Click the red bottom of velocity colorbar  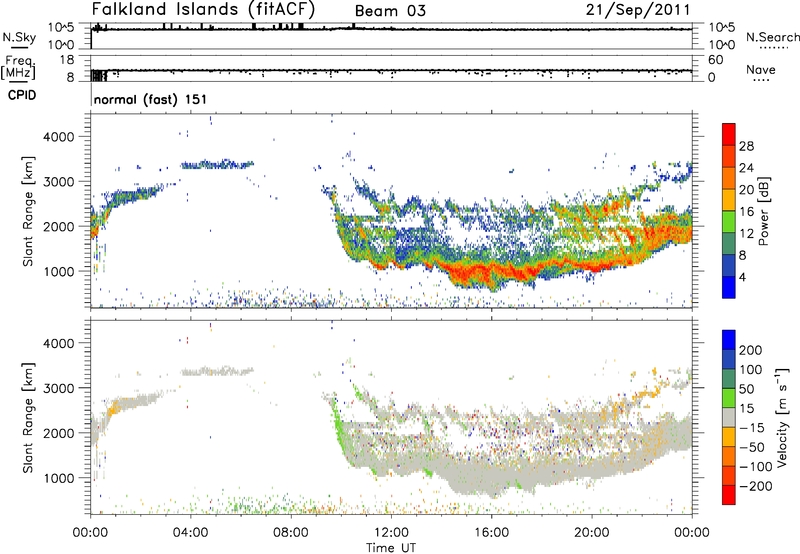pos(729,495)
